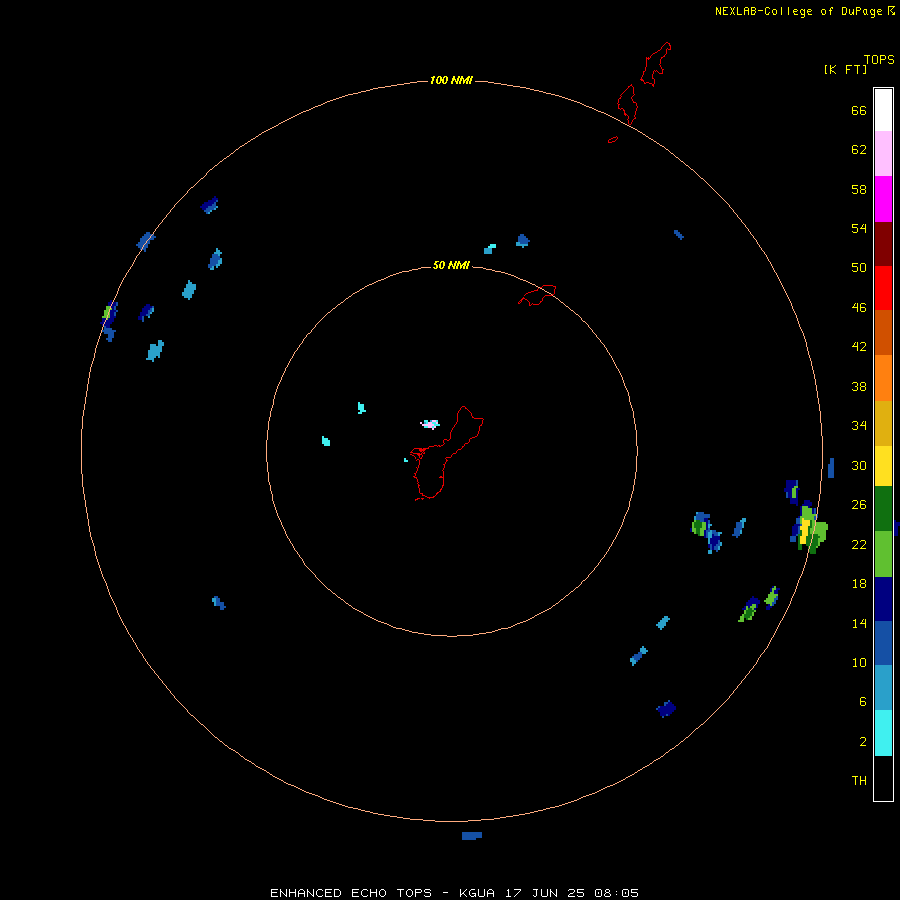Select the dark green legend band
This screenshot has height=900, width=900.
point(883,509)
